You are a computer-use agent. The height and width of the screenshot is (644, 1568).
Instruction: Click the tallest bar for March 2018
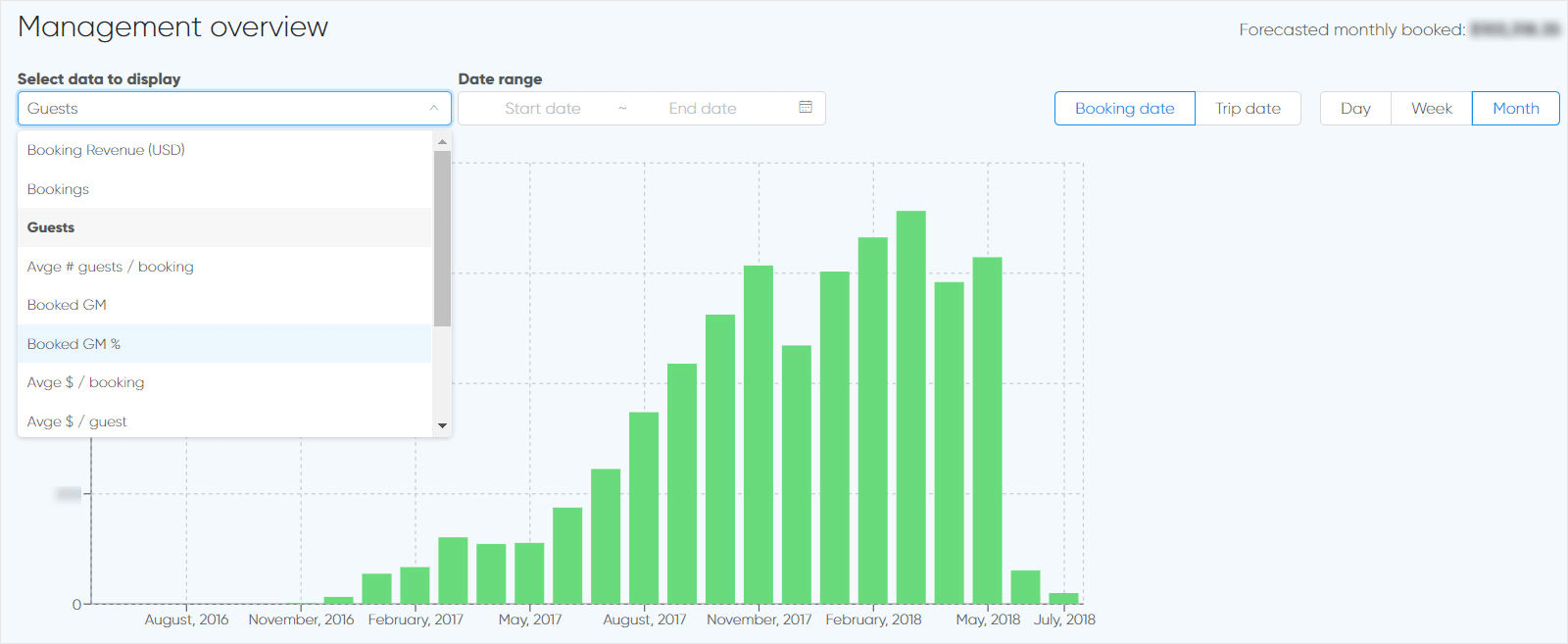[x=910, y=407]
